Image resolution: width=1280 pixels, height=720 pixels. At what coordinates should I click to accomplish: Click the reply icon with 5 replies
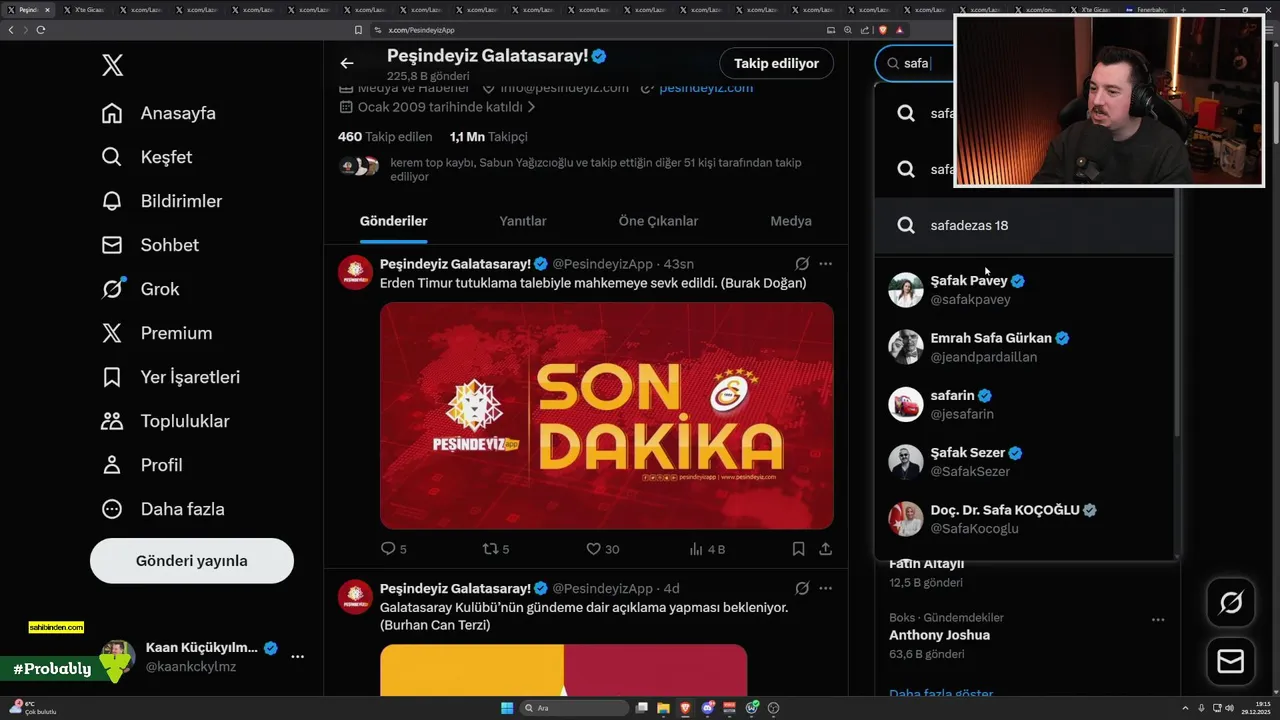click(x=388, y=549)
